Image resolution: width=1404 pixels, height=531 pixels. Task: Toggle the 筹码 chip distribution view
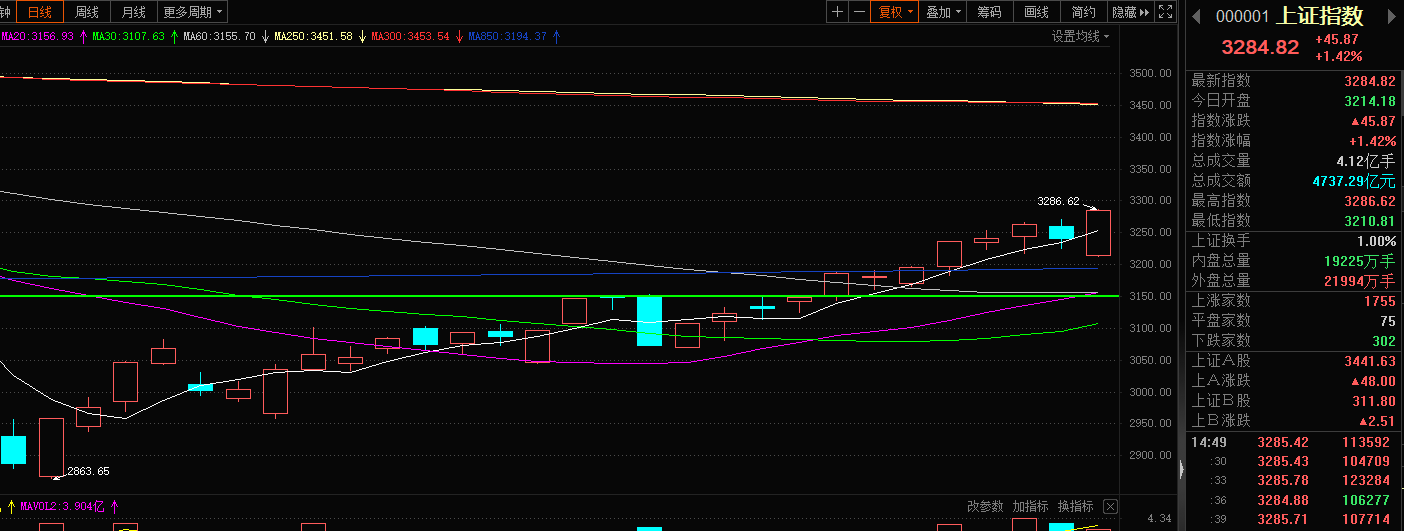click(989, 12)
